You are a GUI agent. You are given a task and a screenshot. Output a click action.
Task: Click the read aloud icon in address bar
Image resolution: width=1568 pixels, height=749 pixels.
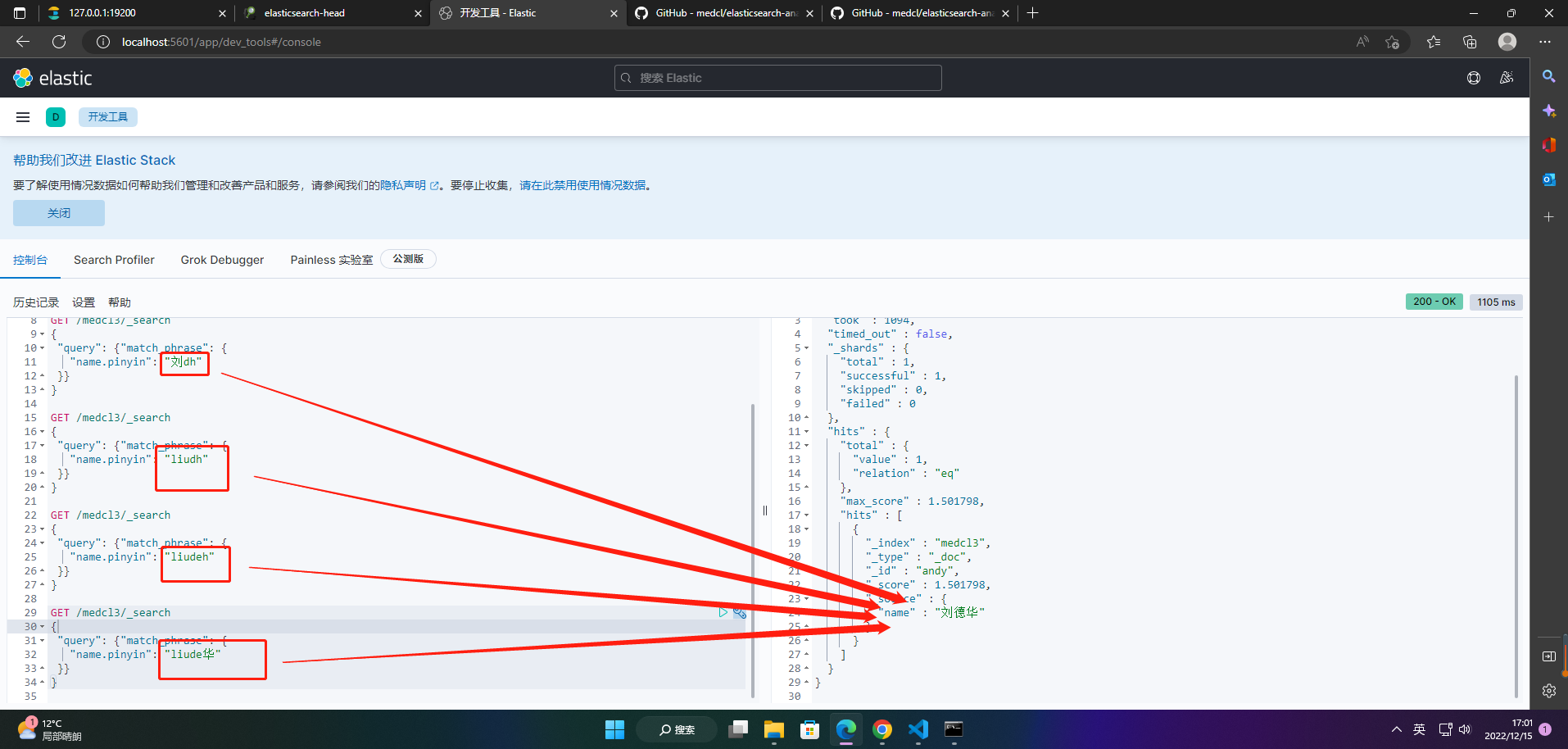[x=1362, y=42]
